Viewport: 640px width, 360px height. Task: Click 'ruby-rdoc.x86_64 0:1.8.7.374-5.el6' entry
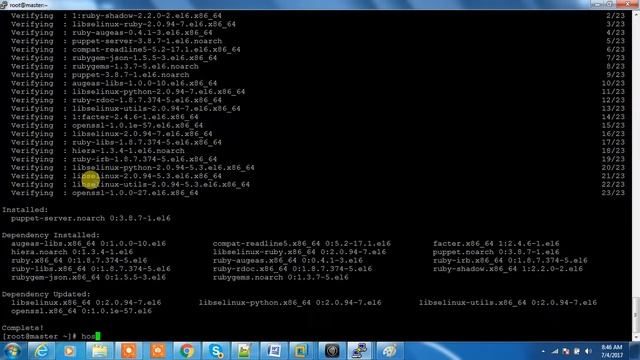[292, 269]
